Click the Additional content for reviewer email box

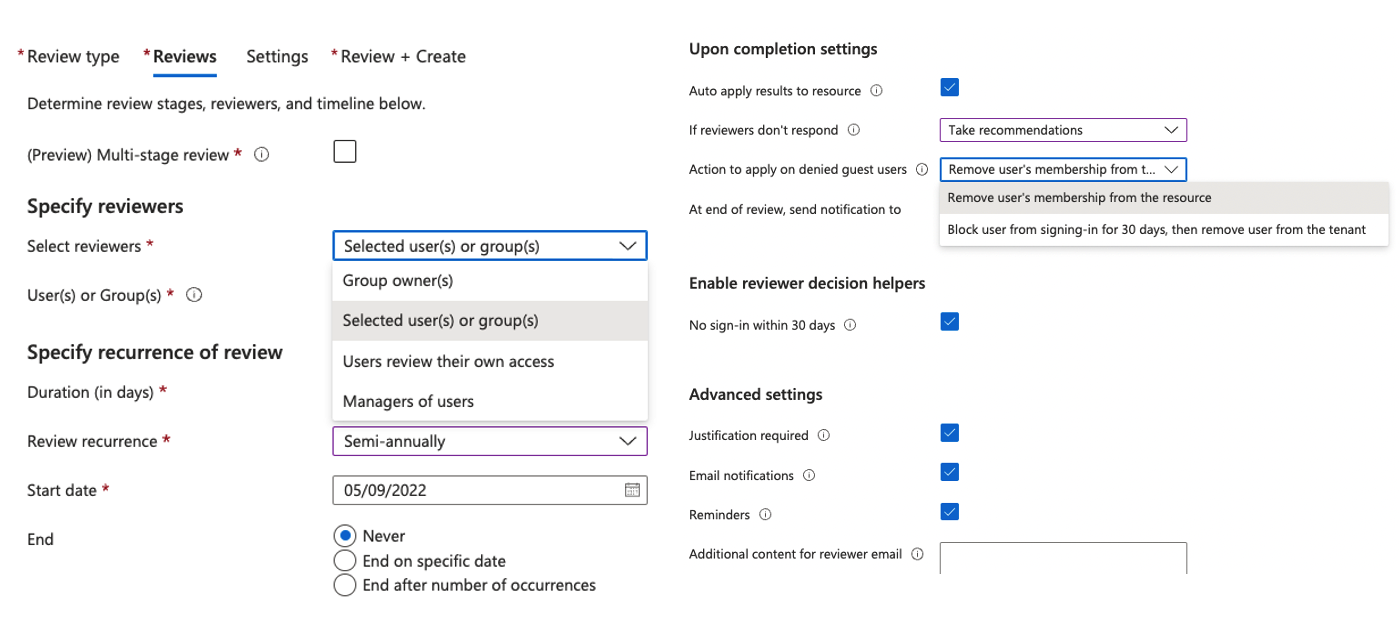(x=1063, y=558)
